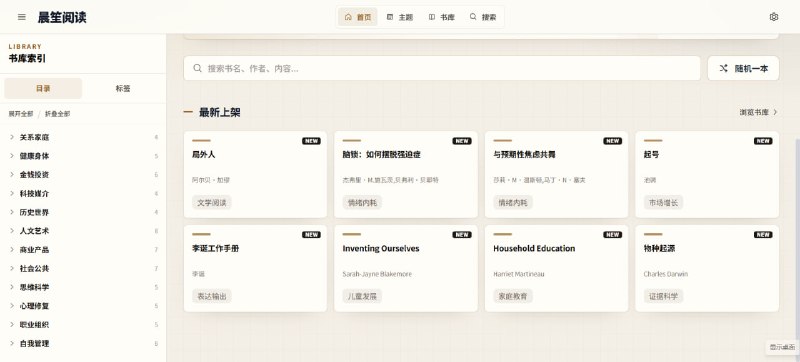The width and height of the screenshot is (800, 362).
Task: Select the 目录 sidebar tab
Action: click(43, 88)
